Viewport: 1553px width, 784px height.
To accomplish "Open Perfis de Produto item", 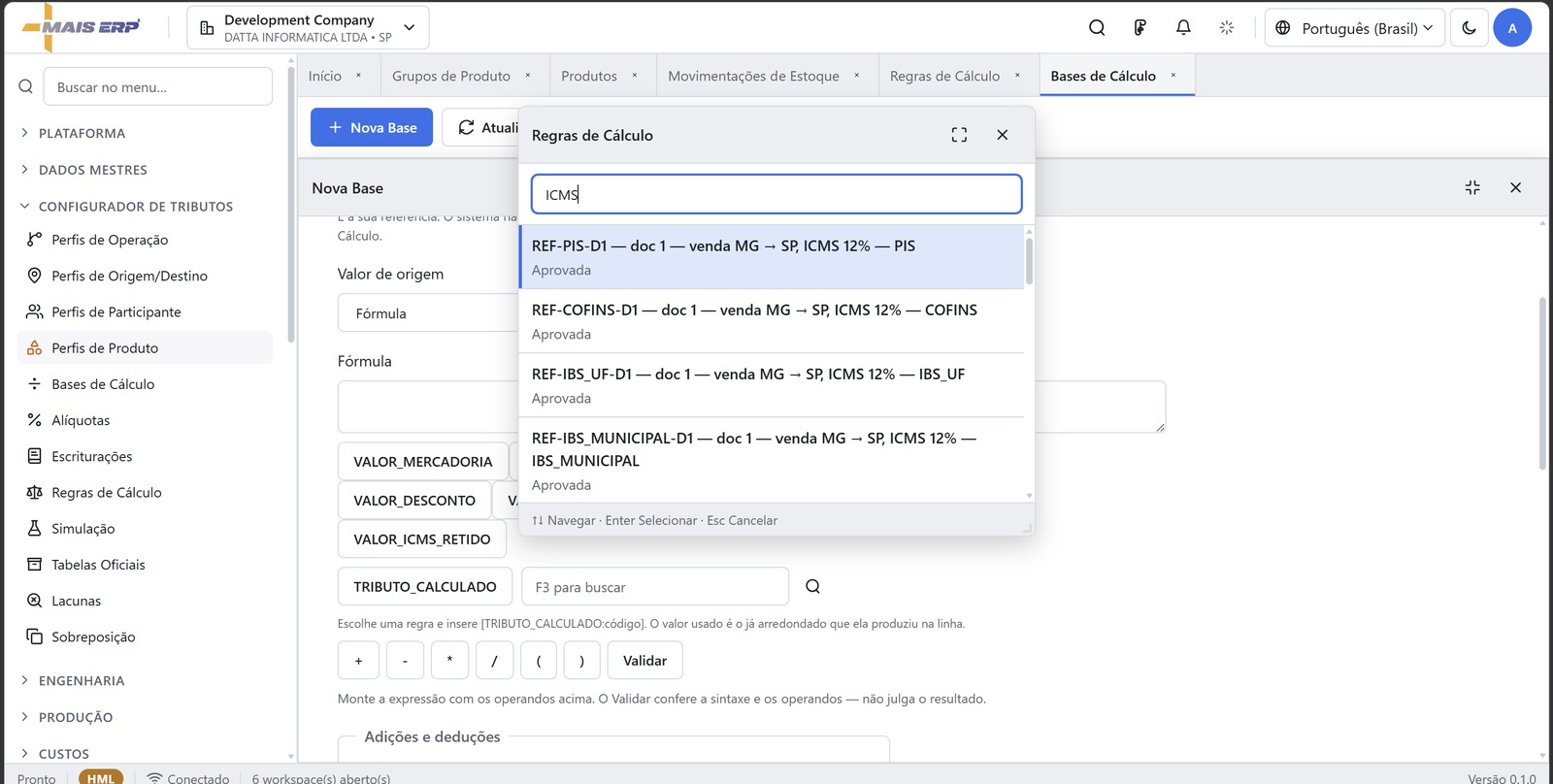I will pyautogui.click(x=146, y=347).
